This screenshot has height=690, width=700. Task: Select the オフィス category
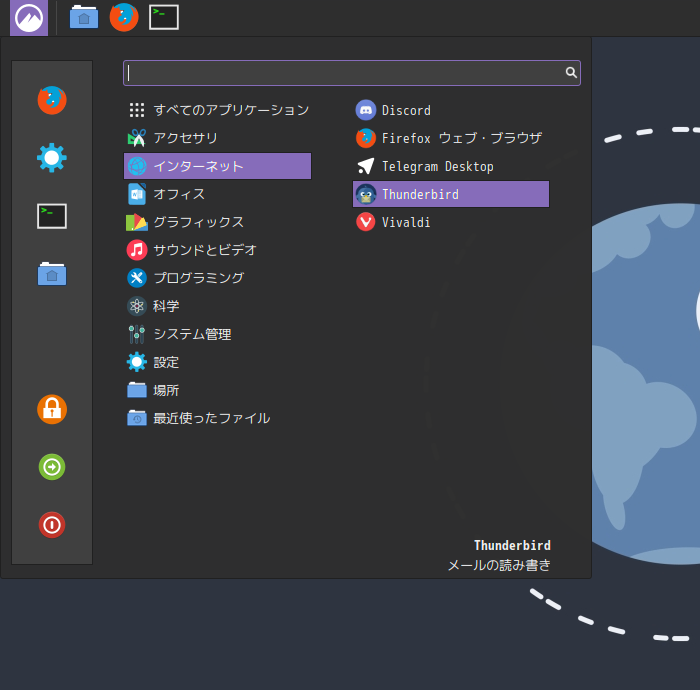coord(217,194)
